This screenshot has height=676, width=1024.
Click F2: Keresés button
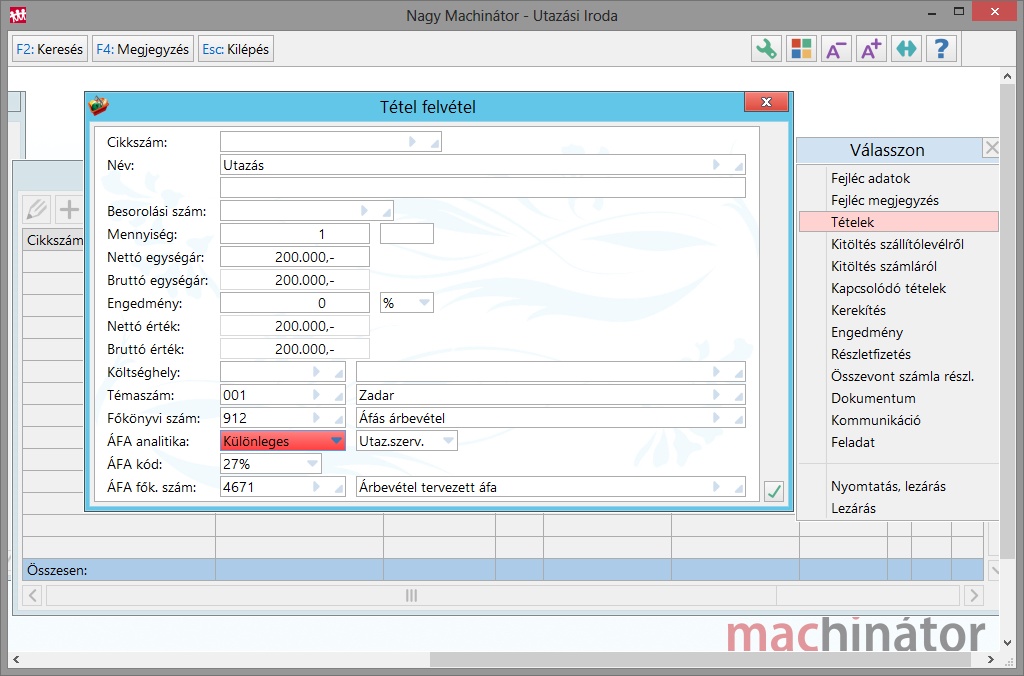pyautogui.click(x=50, y=49)
